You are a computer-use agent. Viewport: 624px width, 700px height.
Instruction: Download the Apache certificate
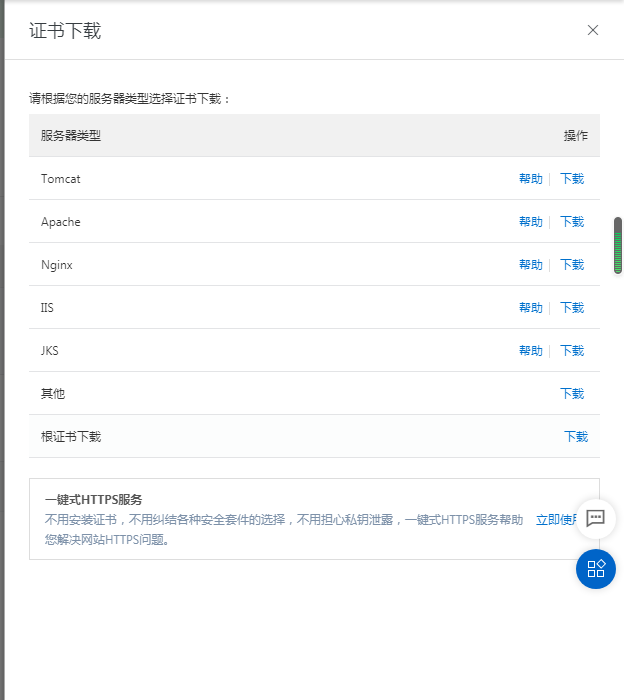(572, 221)
